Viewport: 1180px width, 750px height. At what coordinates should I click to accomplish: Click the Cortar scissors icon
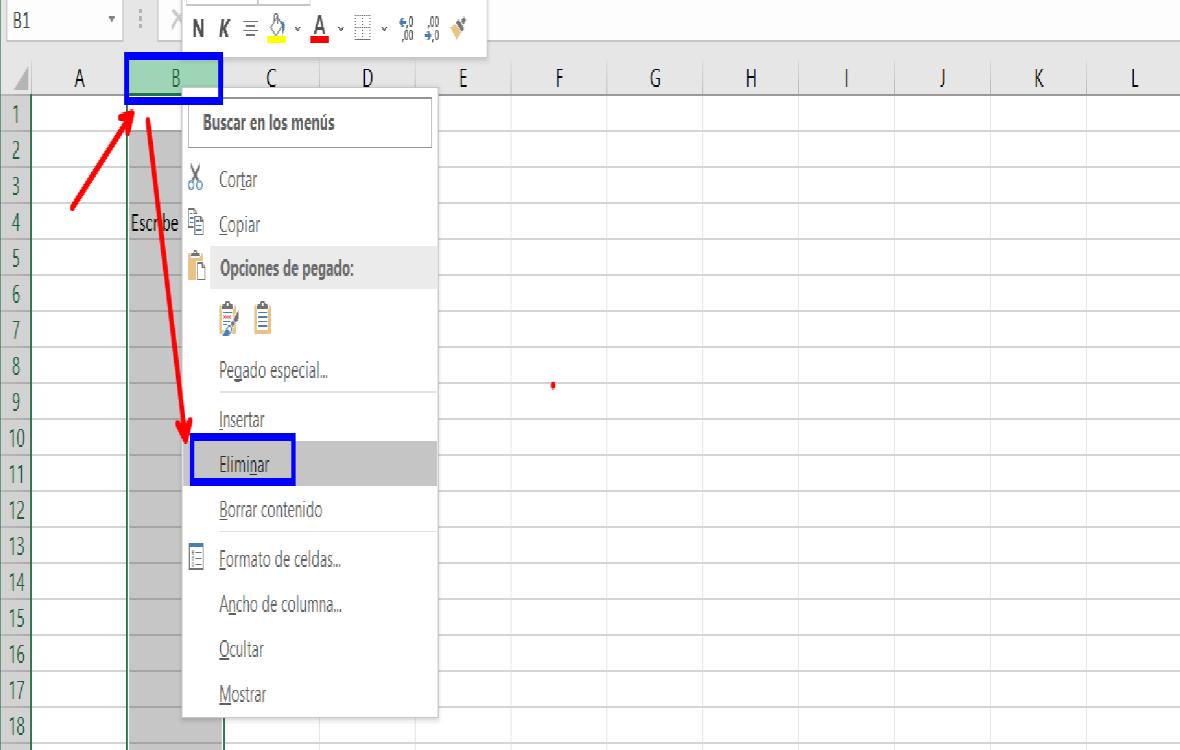197,179
